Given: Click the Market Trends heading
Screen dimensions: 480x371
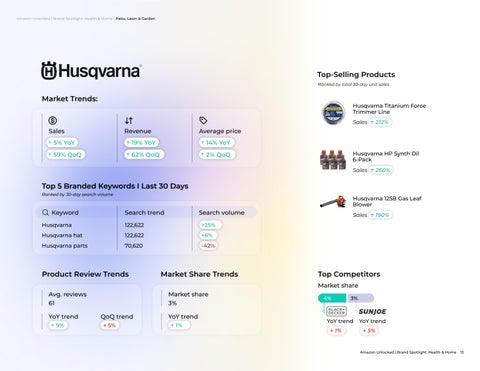Looking at the screenshot, I should coord(70,99).
